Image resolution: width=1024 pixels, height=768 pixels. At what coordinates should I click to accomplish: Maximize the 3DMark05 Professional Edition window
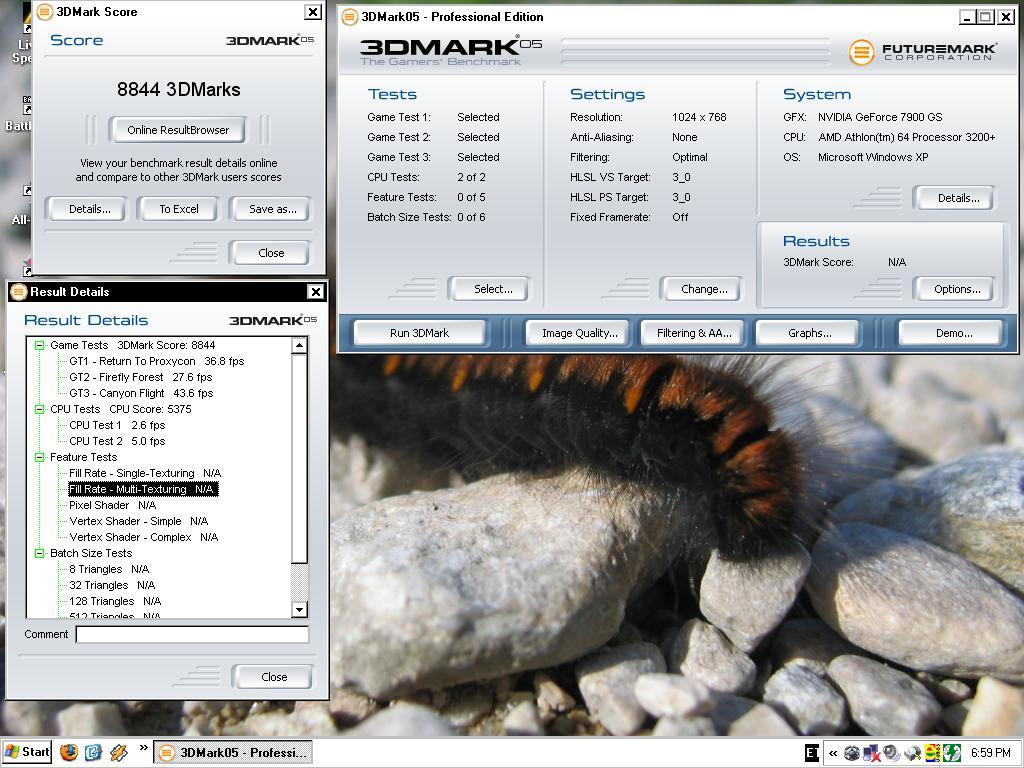[985, 17]
